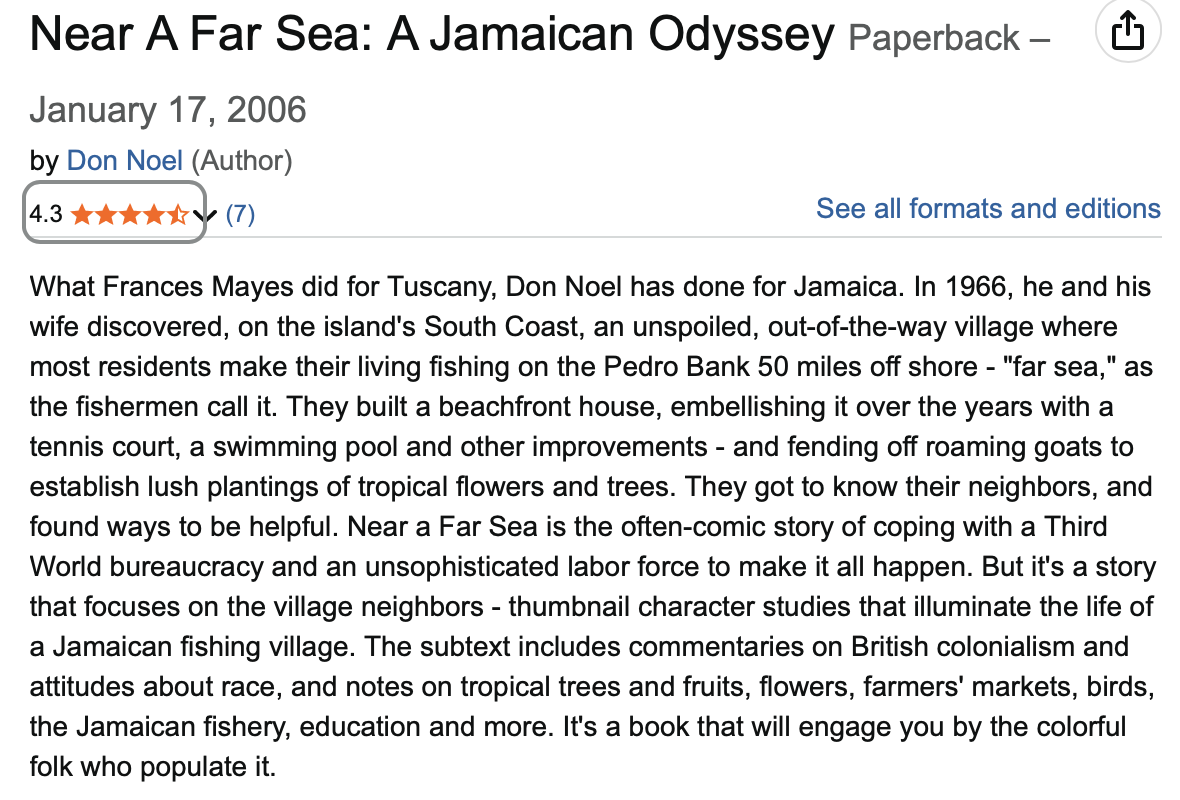Click the words Pedro Bank in the description

[x=658, y=366]
